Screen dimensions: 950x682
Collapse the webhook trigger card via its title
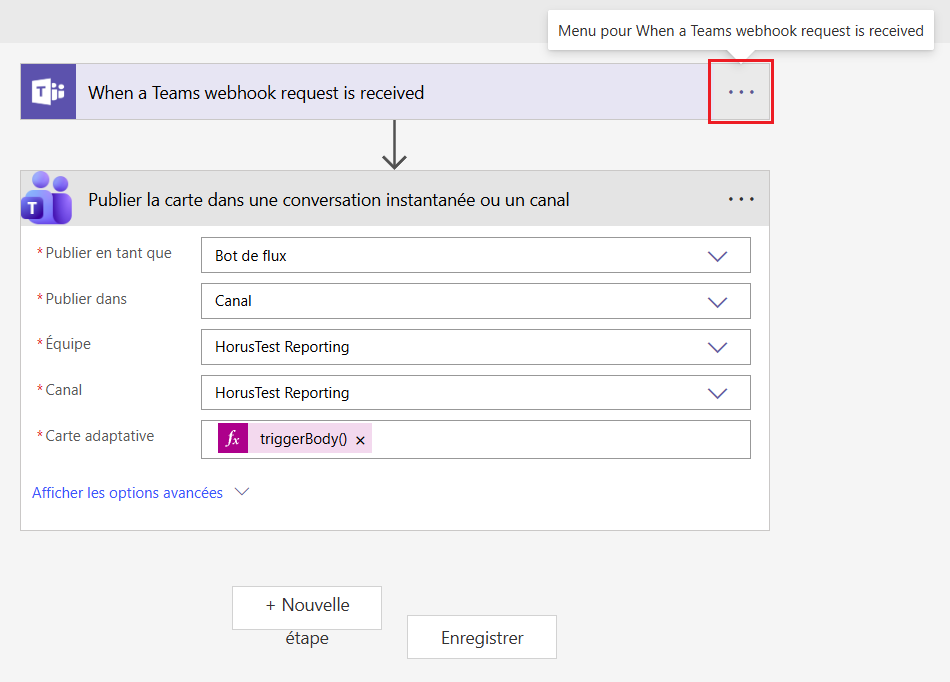pyautogui.click(x=256, y=93)
